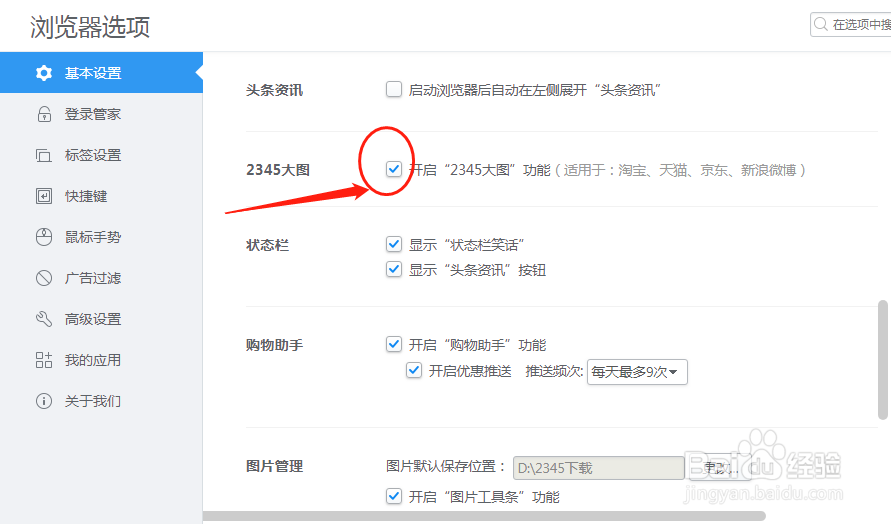Click the 在选项中搜索 search field
This screenshot has width=891, height=524.
pyautogui.click(x=852, y=24)
